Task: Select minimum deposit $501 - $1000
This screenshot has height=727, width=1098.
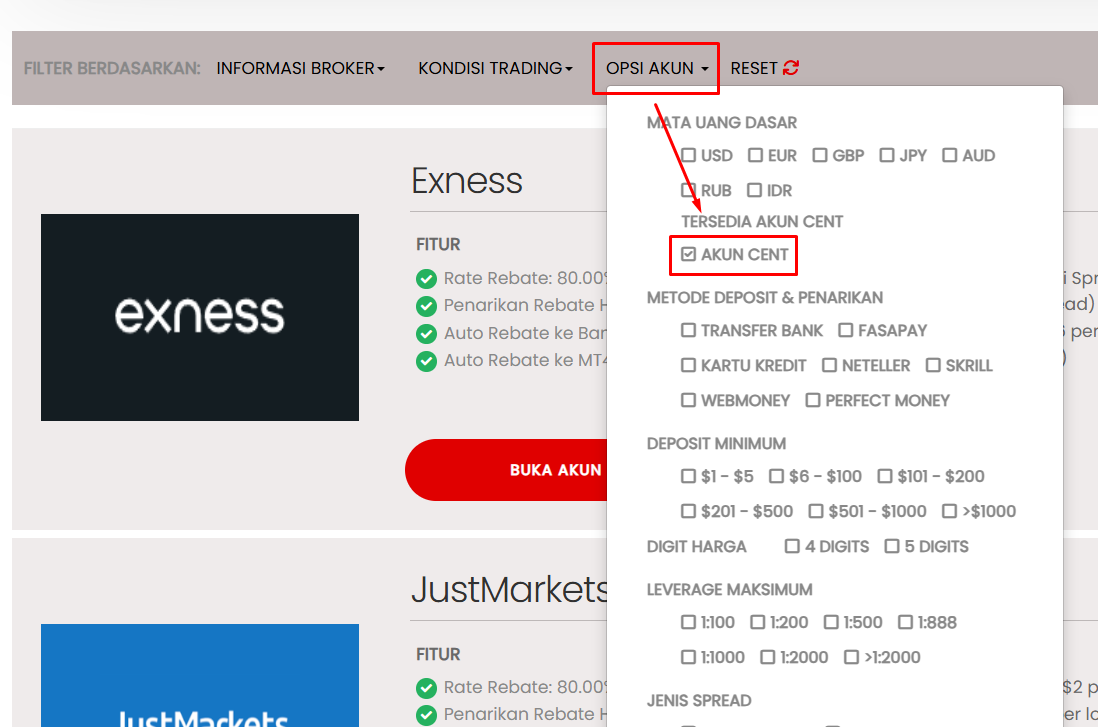Action: pyautogui.click(x=816, y=511)
